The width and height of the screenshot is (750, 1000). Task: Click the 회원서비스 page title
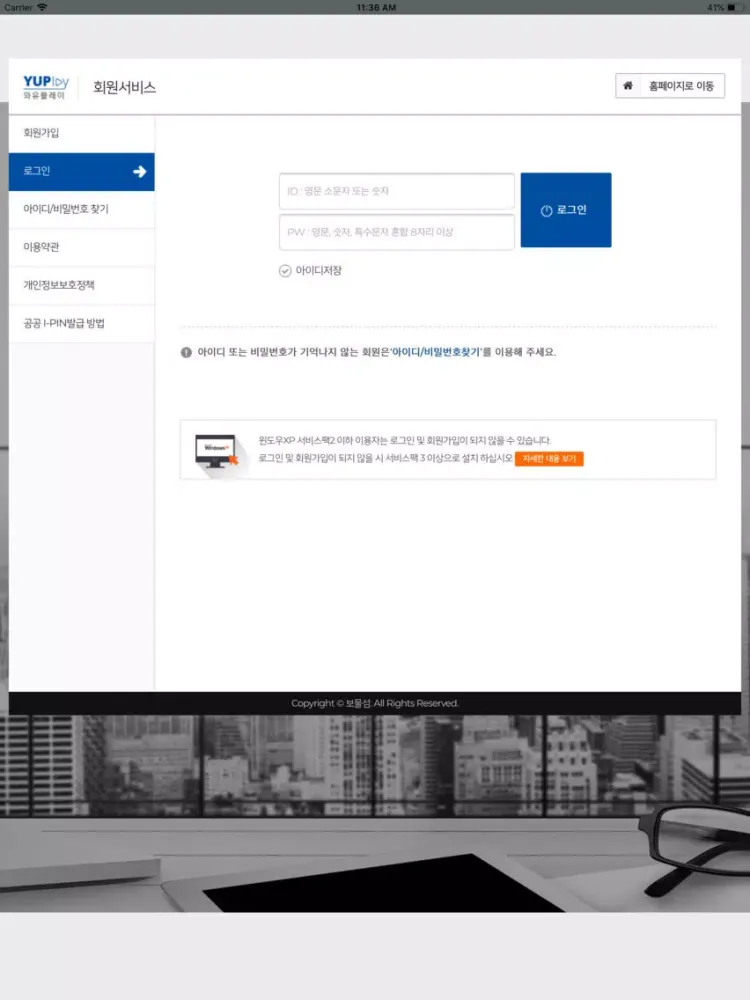124,87
